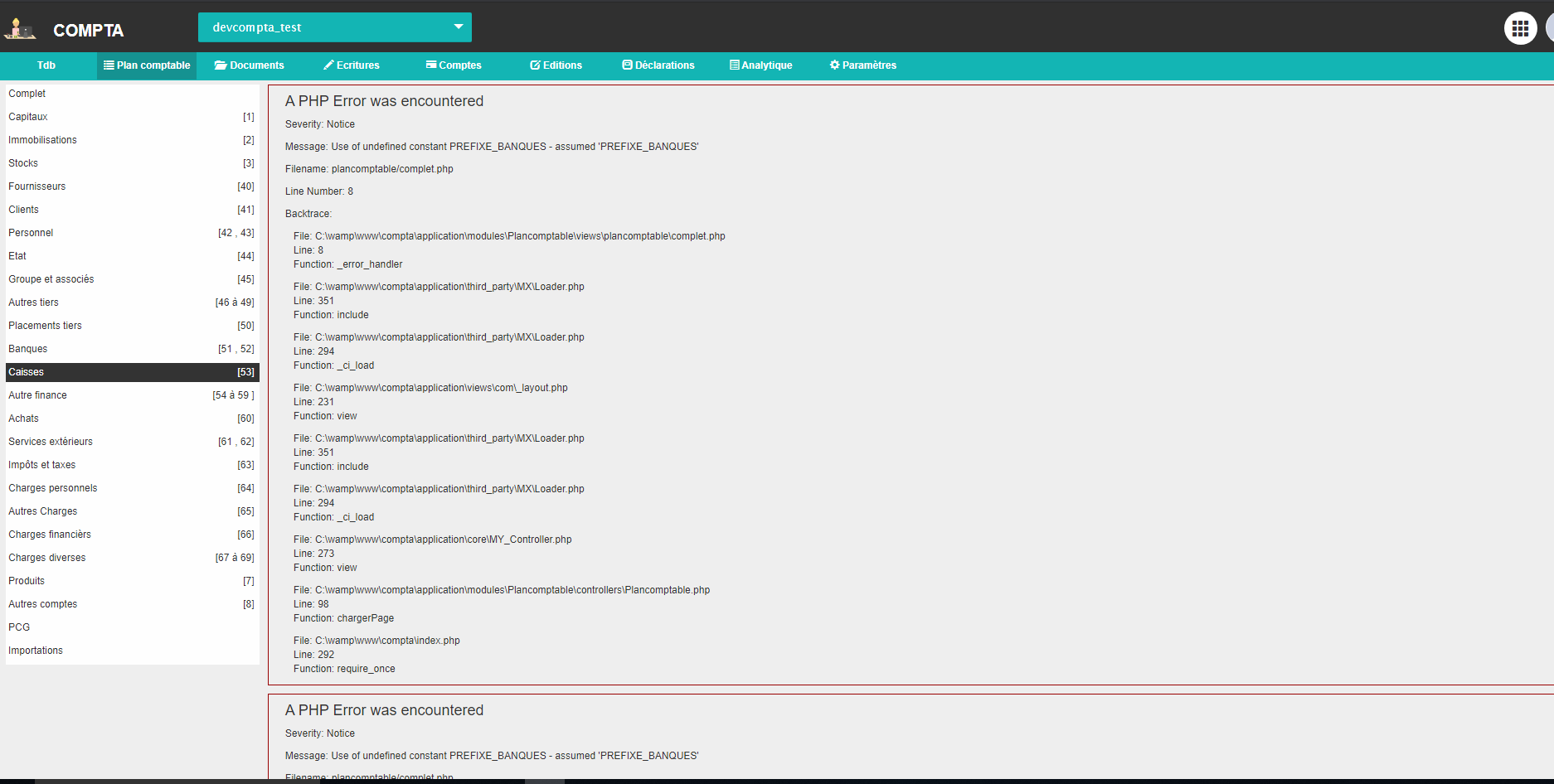Click the Déclarations icon
The width and height of the screenshot is (1554, 784).
(x=628, y=65)
